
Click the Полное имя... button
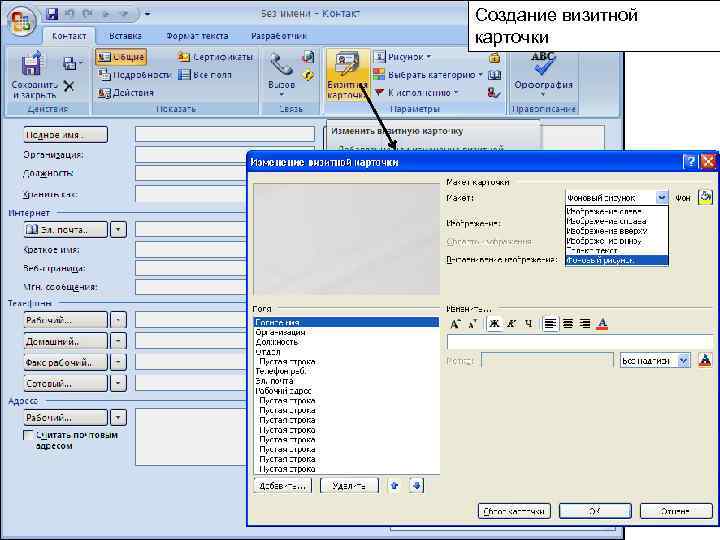coord(66,135)
